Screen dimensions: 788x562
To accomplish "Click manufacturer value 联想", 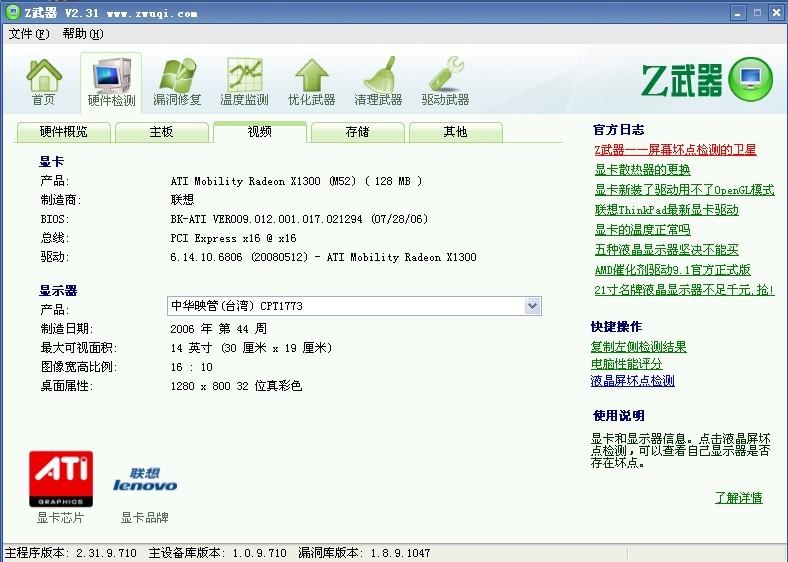I will pos(182,200).
